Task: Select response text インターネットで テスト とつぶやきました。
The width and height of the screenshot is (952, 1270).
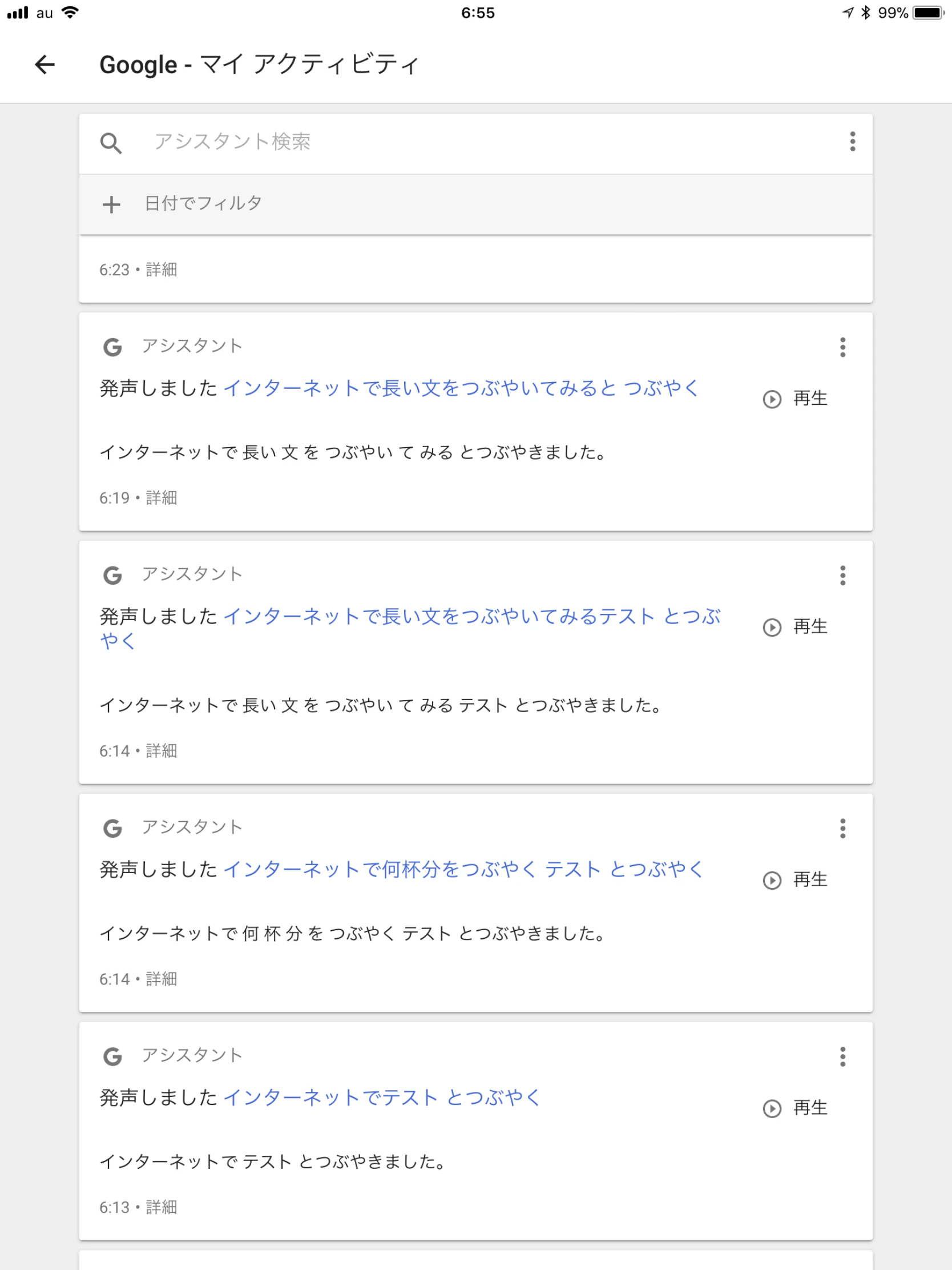Action: (x=273, y=1162)
